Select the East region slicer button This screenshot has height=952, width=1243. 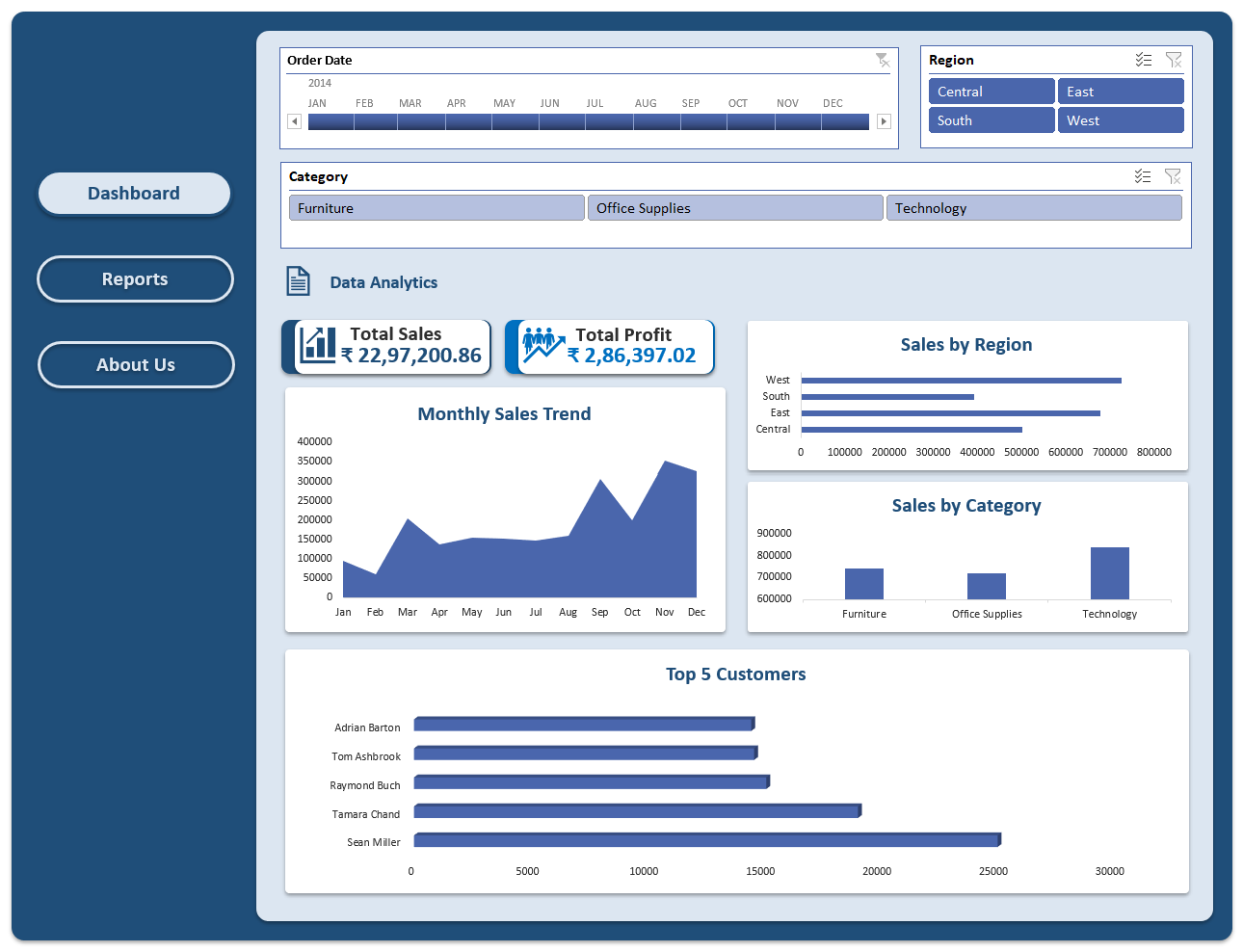(x=1121, y=91)
